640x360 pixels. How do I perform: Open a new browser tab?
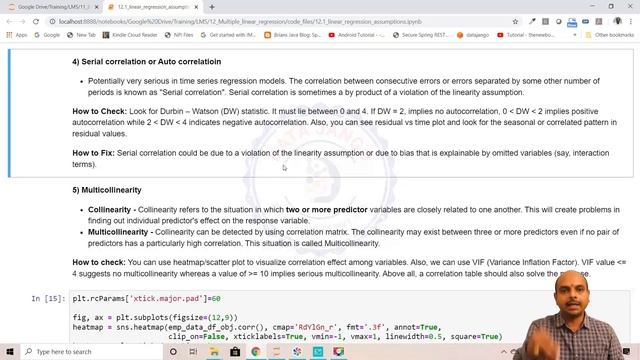[x=212, y=7]
